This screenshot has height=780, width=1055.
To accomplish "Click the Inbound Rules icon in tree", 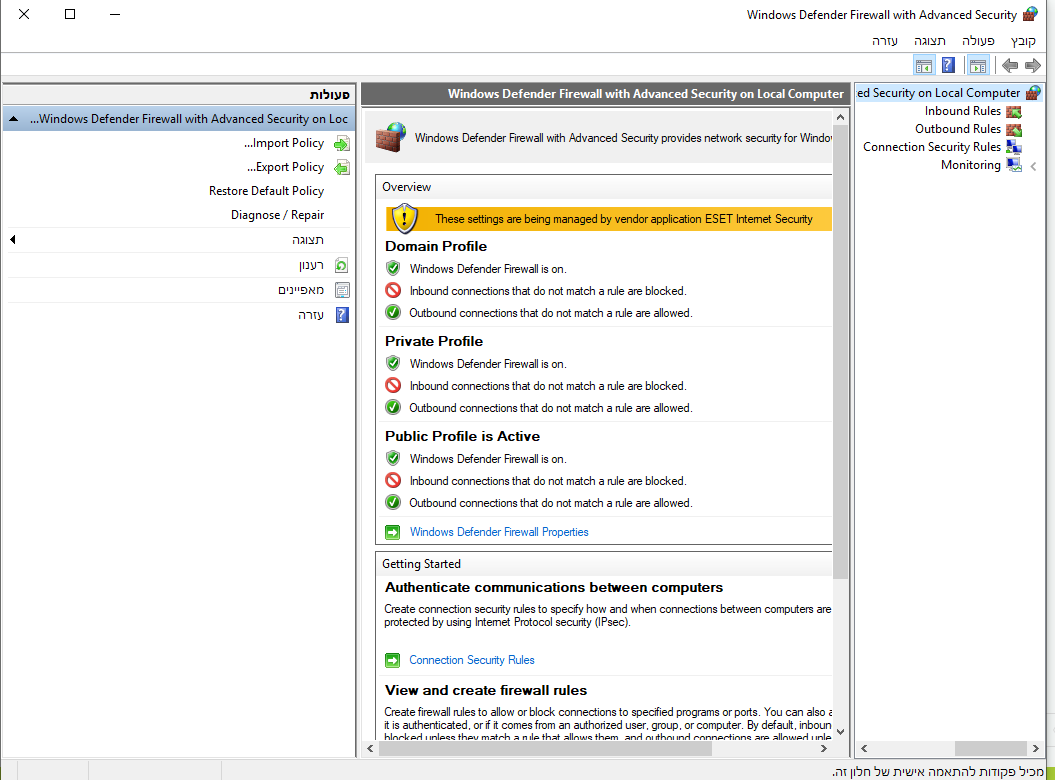I will point(1014,112).
